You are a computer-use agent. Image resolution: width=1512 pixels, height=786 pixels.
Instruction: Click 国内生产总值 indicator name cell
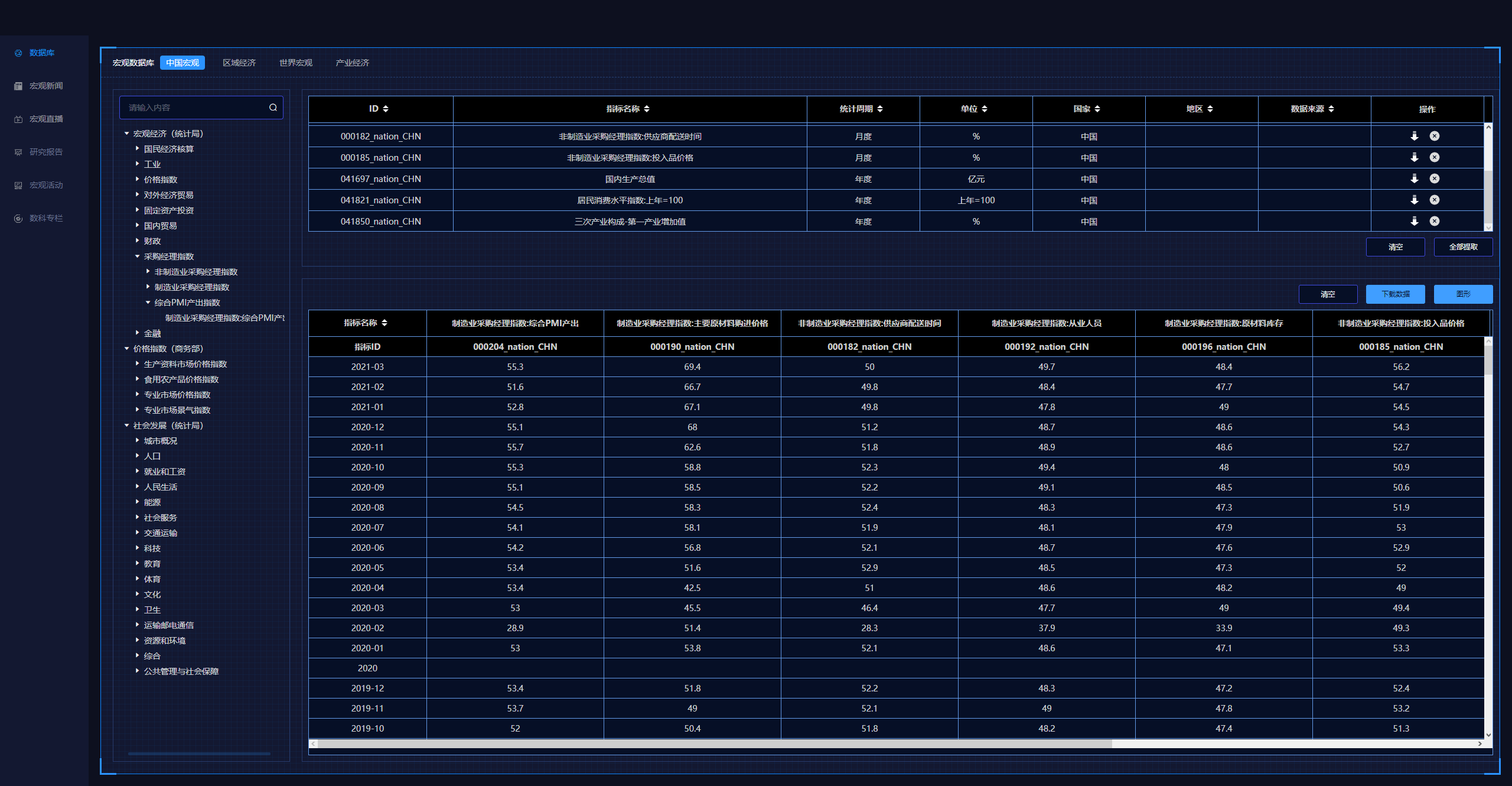tap(630, 179)
